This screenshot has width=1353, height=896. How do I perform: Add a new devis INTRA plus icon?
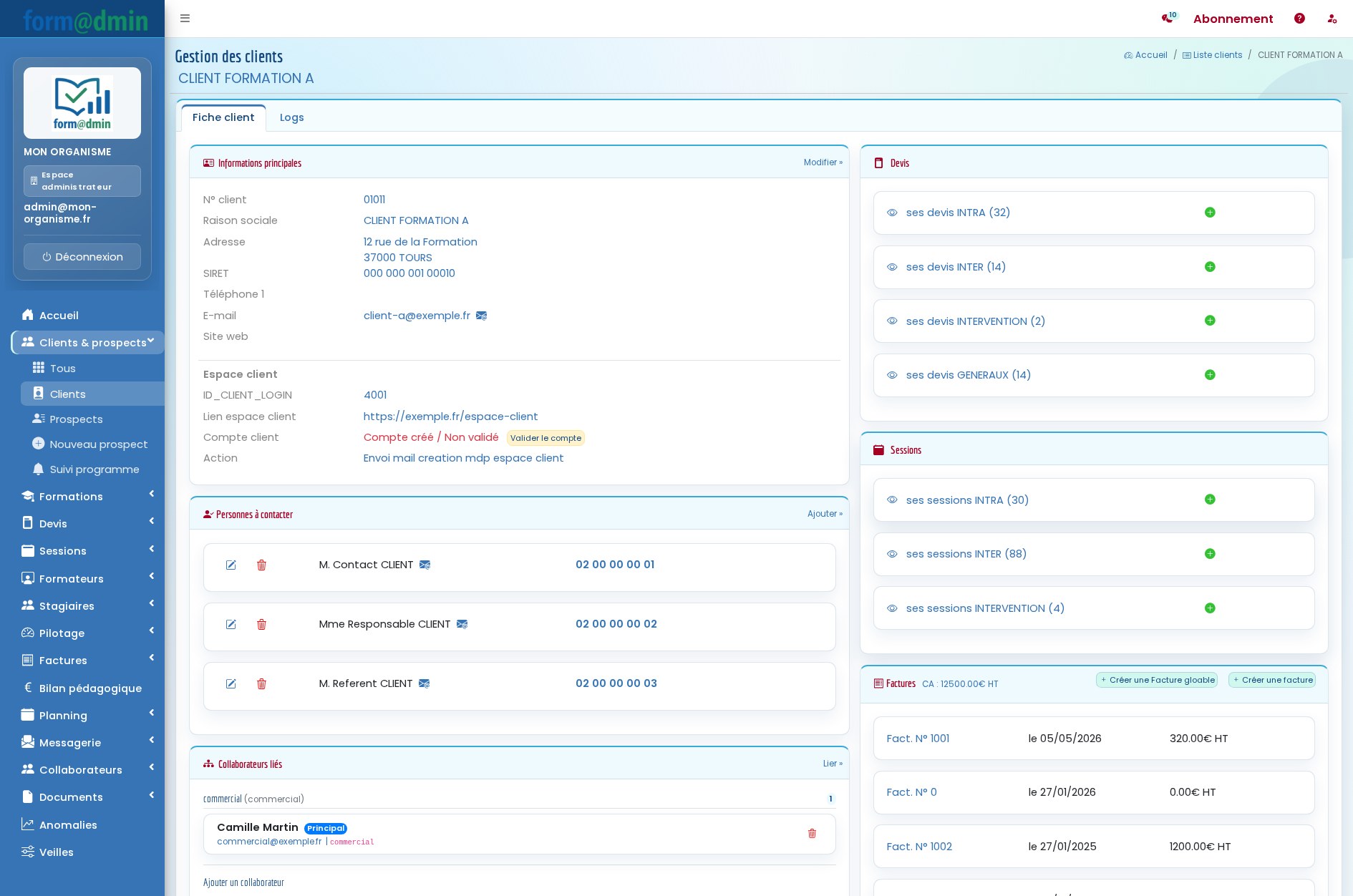[x=1210, y=213]
